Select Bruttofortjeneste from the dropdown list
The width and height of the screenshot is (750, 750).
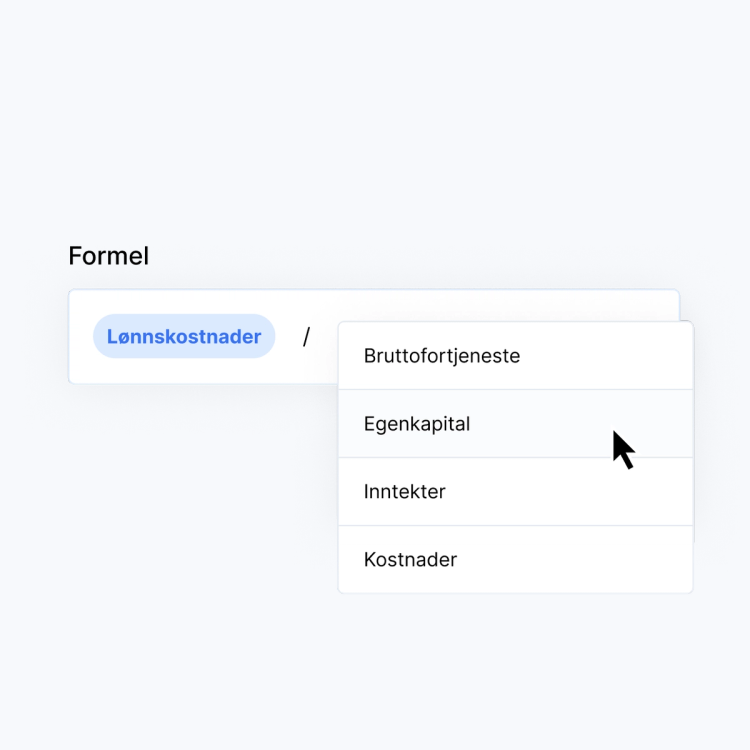click(x=442, y=356)
